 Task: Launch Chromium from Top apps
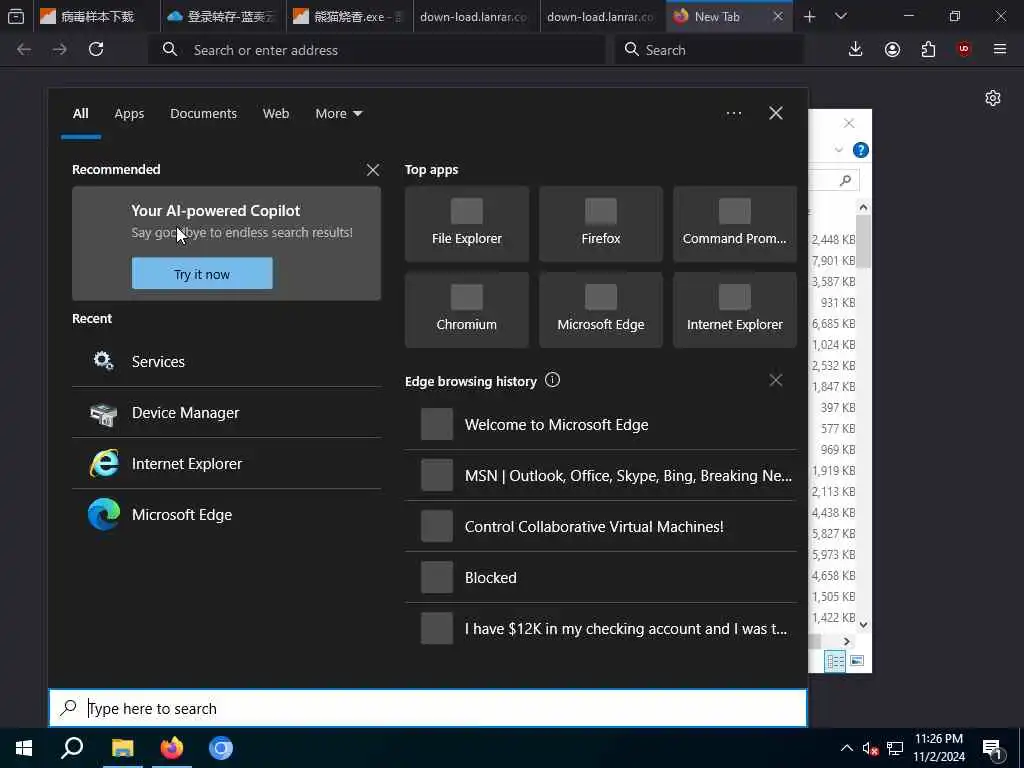click(466, 310)
